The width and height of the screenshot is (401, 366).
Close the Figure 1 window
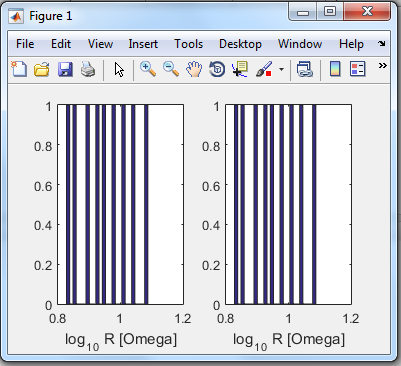click(367, 12)
